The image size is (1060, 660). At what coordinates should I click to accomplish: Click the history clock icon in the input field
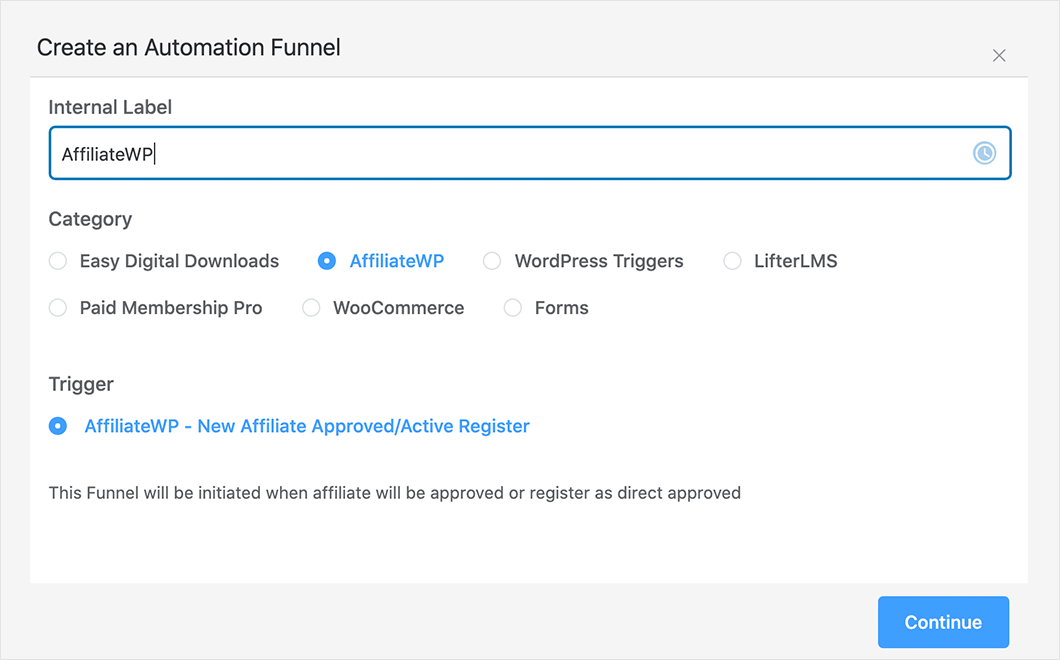pyautogui.click(x=984, y=153)
